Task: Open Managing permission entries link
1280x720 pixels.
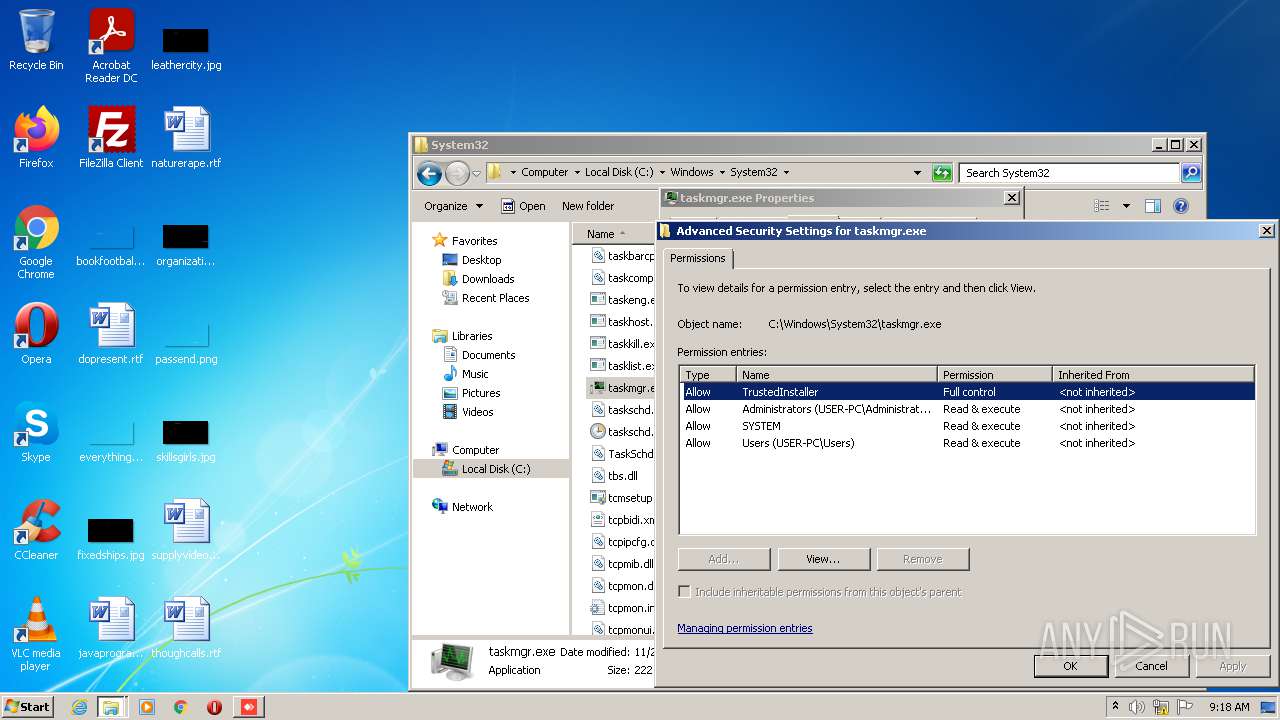Action: click(745, 628)
